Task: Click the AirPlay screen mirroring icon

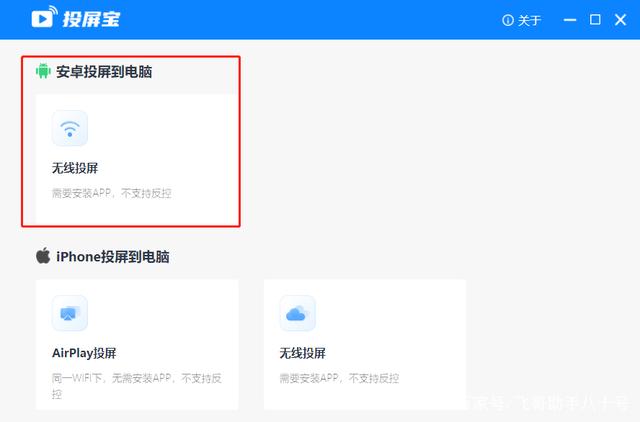Action: coord(70,313)
